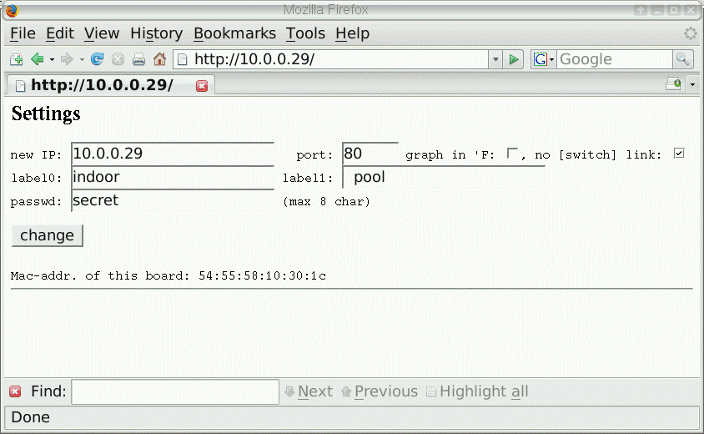
Task: Click the Done status bar text
Action: click(x=30, y=417)
